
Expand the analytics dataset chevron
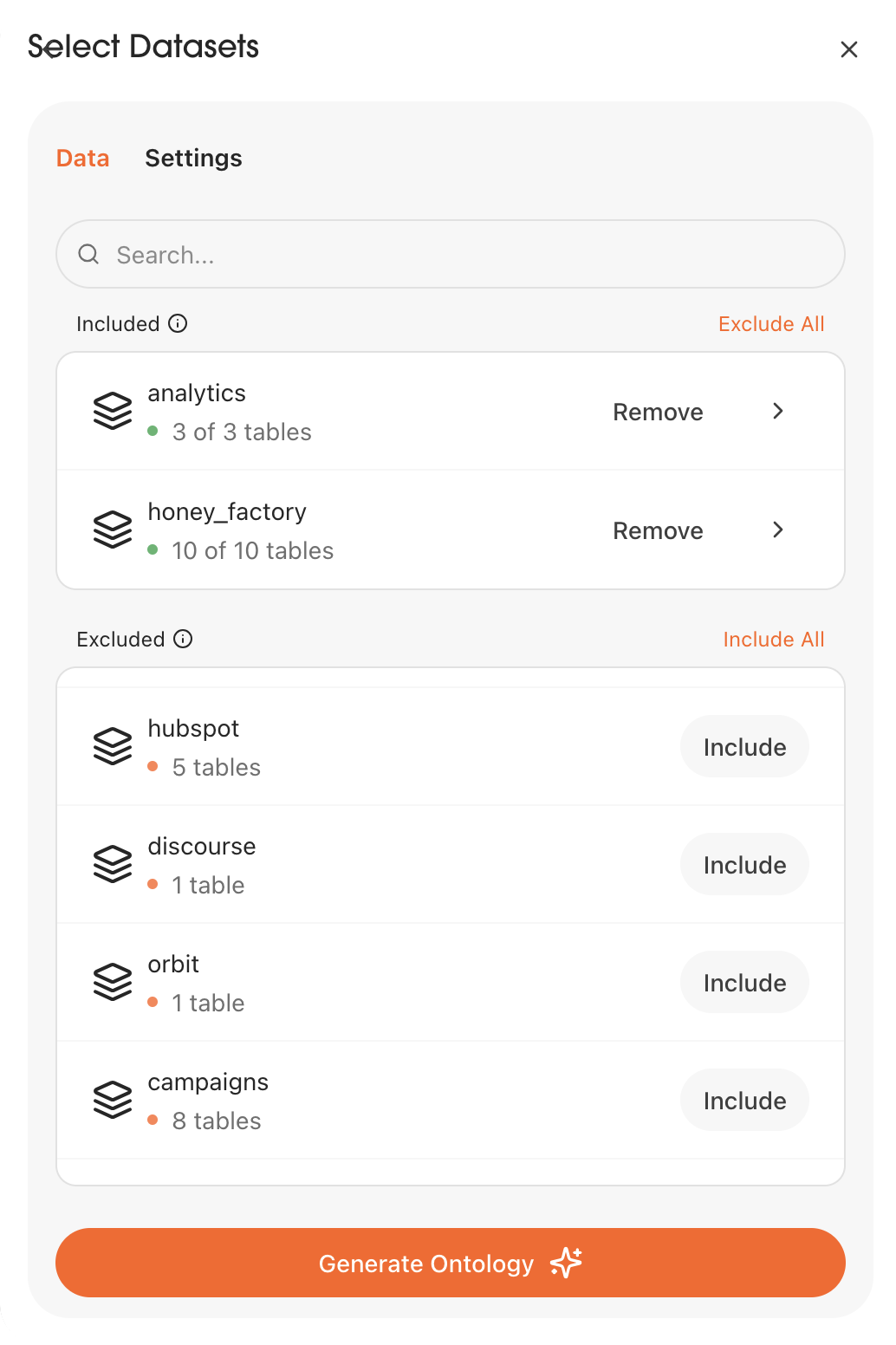click(x=778, y=411)
